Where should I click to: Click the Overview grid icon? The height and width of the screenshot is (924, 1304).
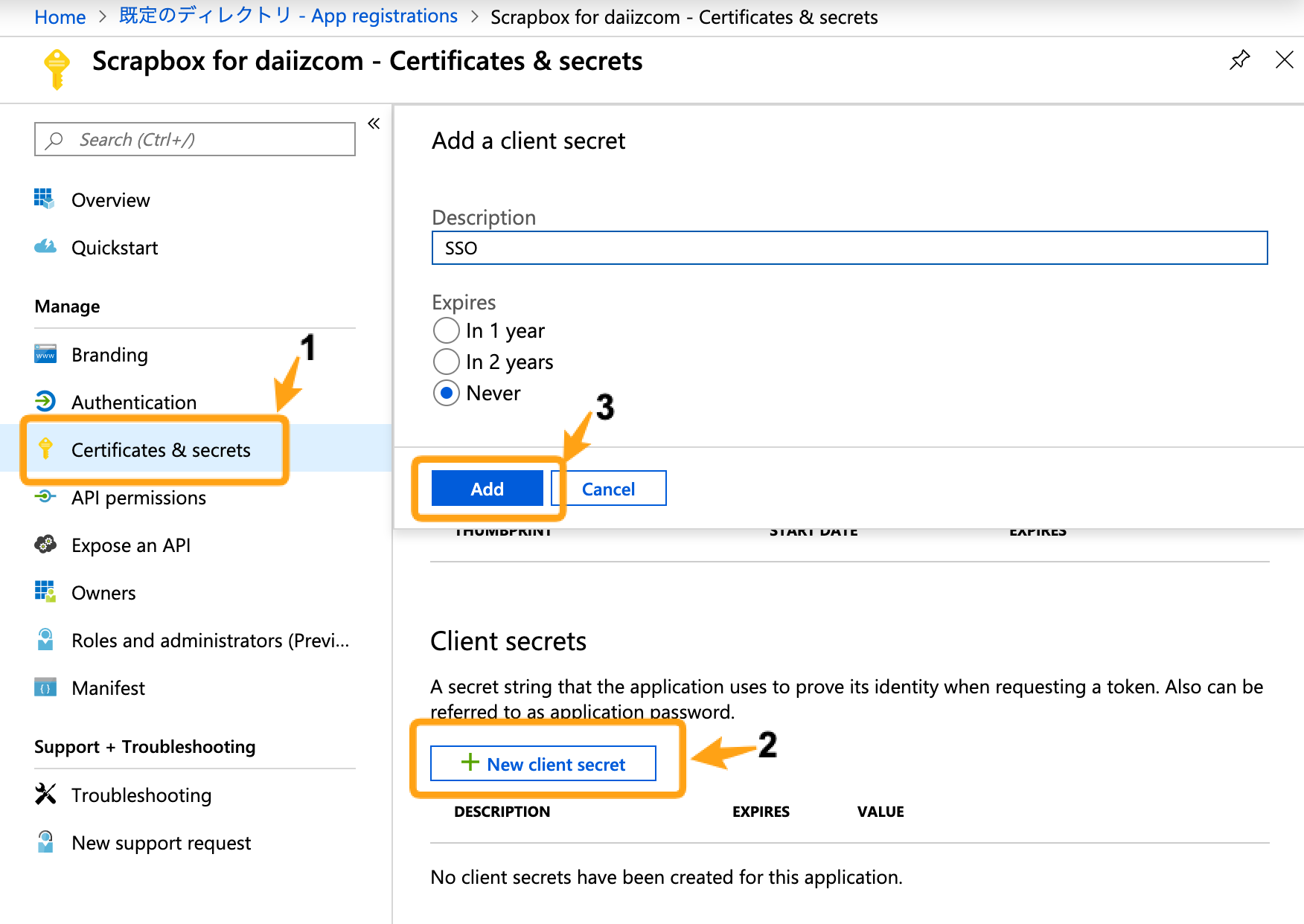45,199
